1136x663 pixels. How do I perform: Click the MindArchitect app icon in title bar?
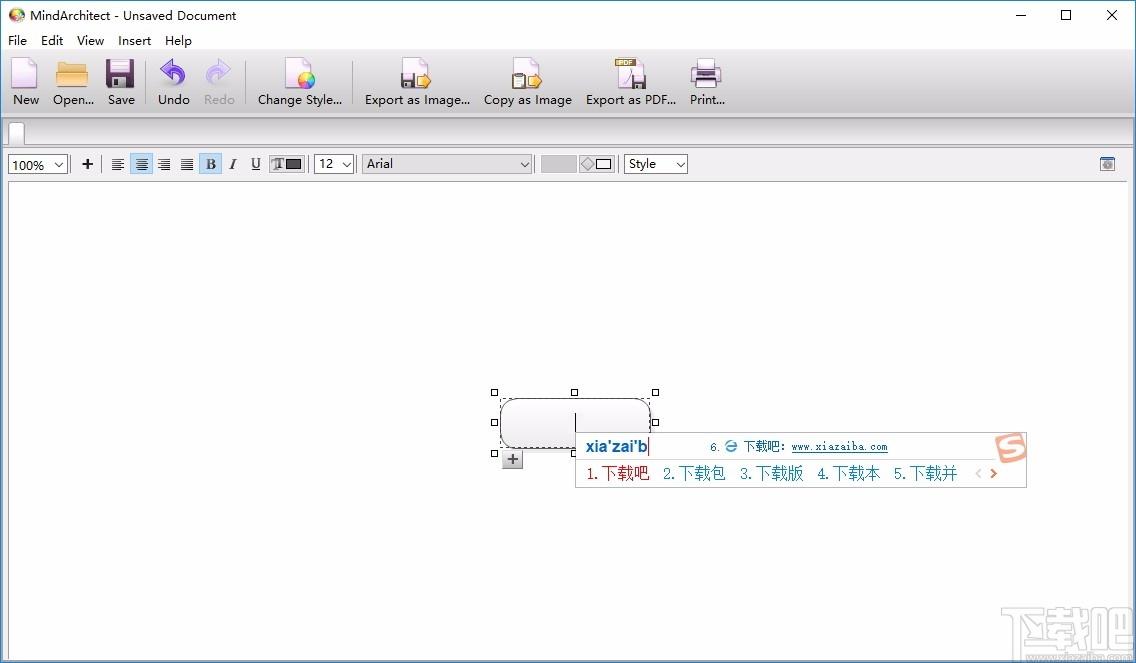[16, 14]
